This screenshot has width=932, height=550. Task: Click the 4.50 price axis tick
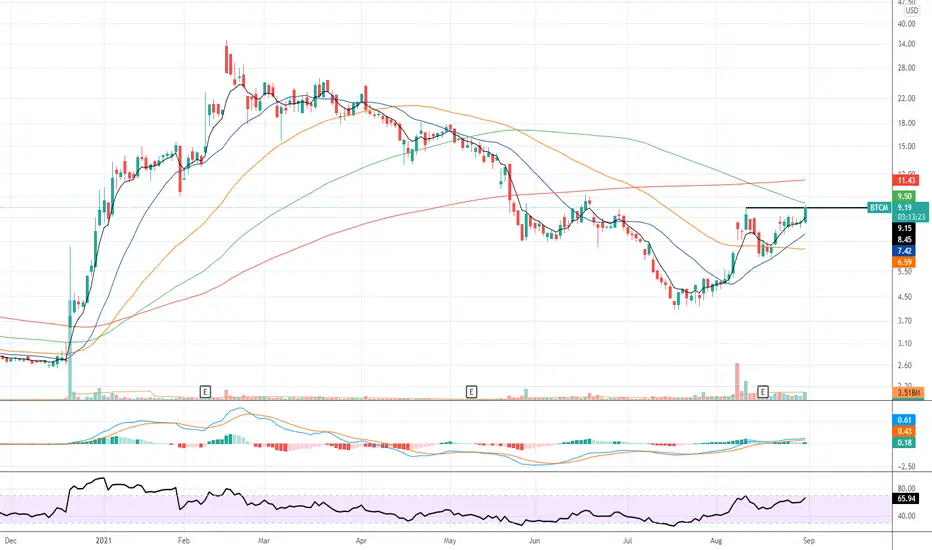[905, 297]
